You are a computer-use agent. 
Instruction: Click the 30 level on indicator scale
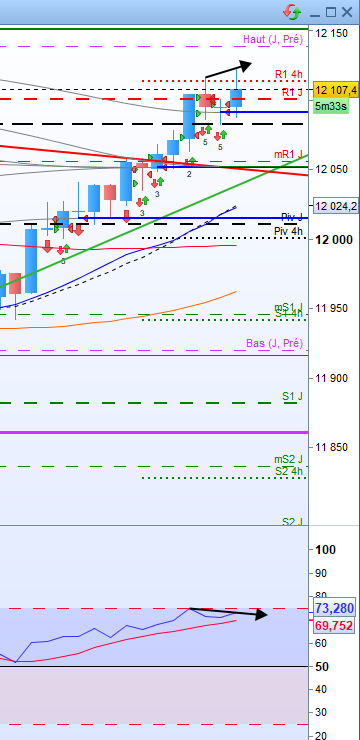(x=322, y=713)
